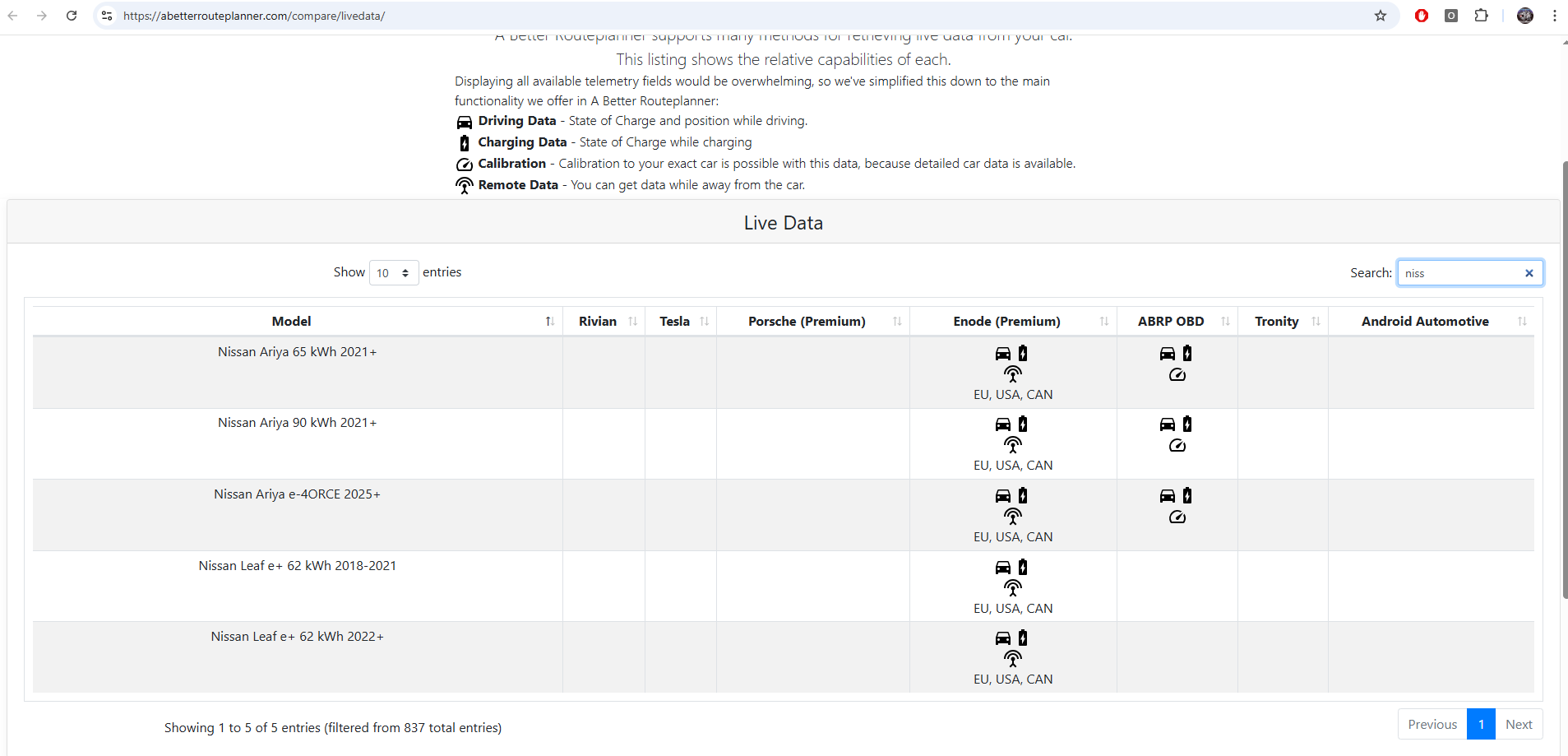This screenshot has width=1568, height=756.
Task: Sort by the Enode (Premium) column
Action: [1006, 322]
